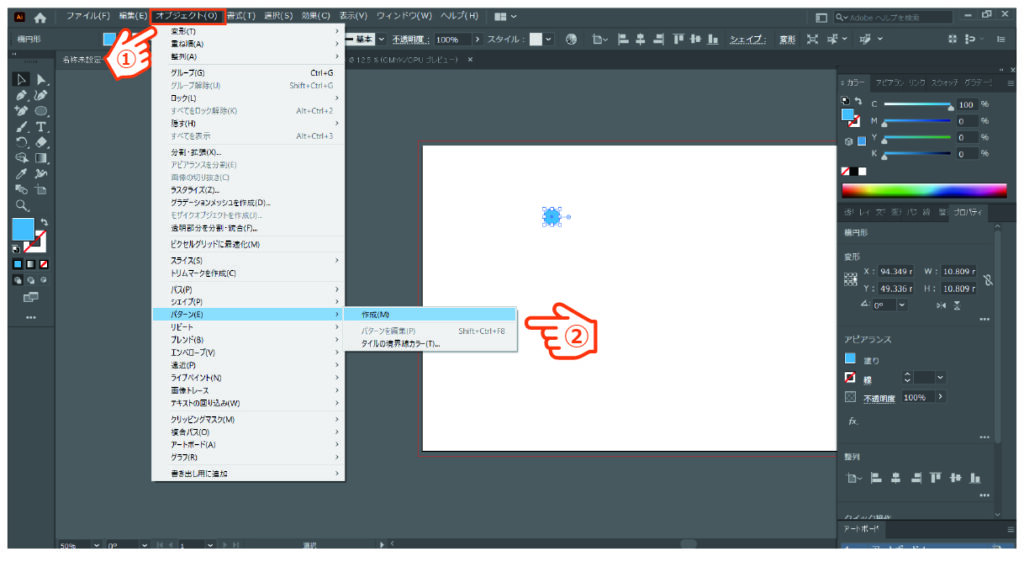Click Horizontal Align Left icon in control bar
The image size is (1024, 583).
click(x=623, y=40)
